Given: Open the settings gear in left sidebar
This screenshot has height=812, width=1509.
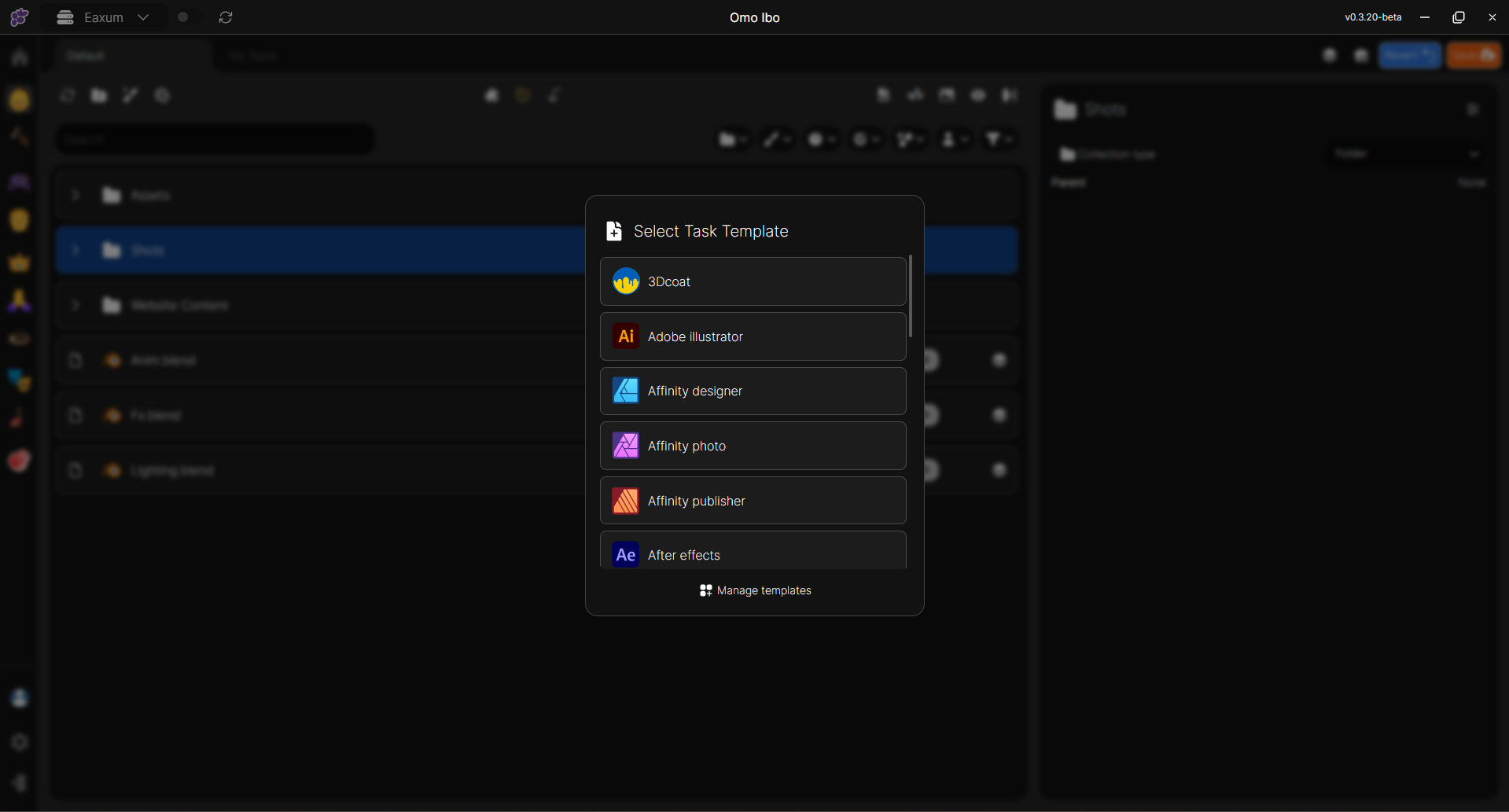Looking at the screenshot, I should click(x=20, y=742).
